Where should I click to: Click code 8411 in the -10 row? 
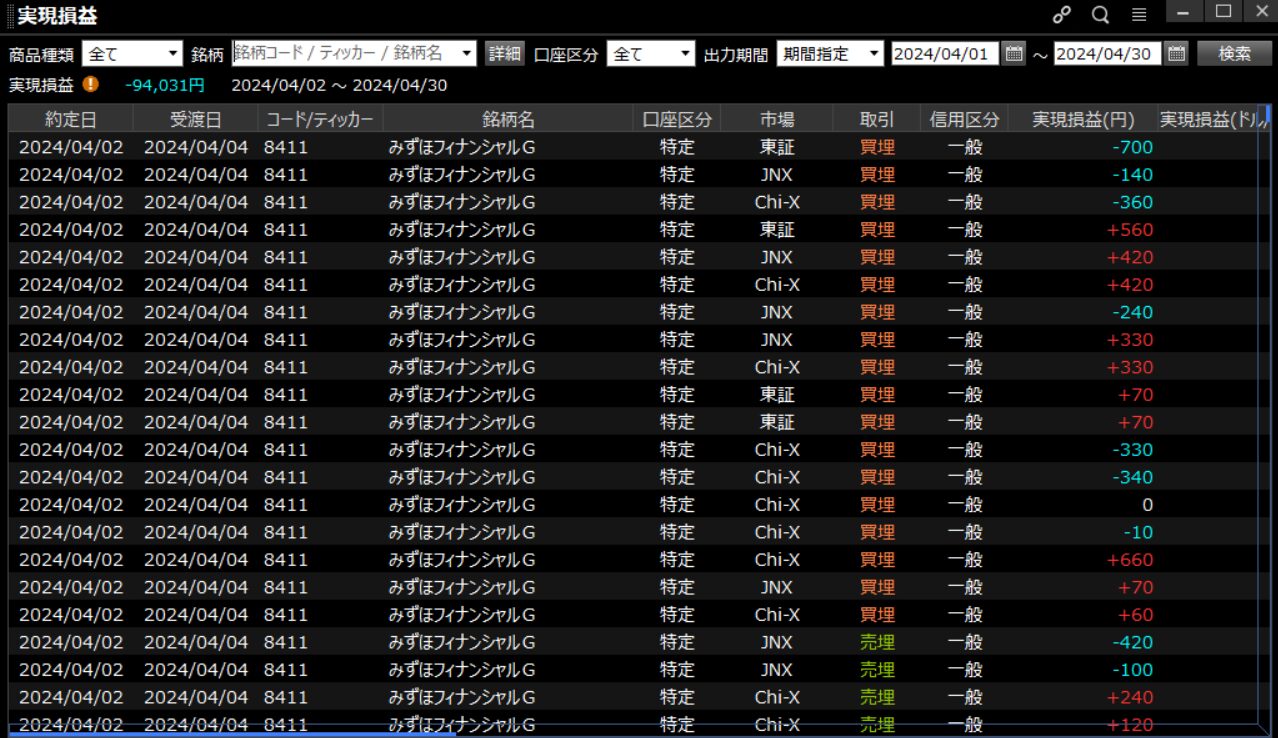click(x=286, y=532)
